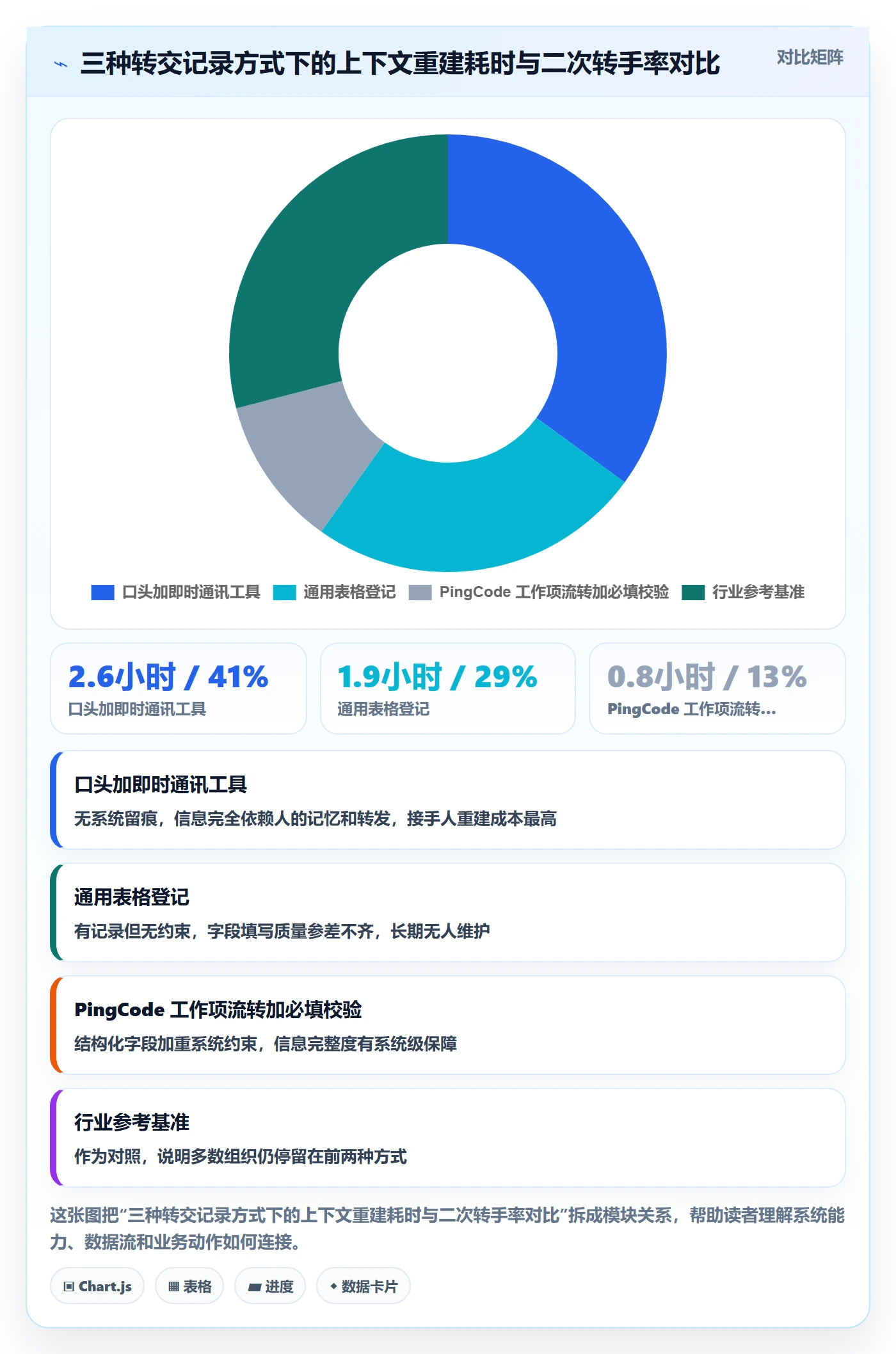896x1354 pixels.
Task: Open the 口头加即时通讯工具 description card title
Action: (161, 785)
